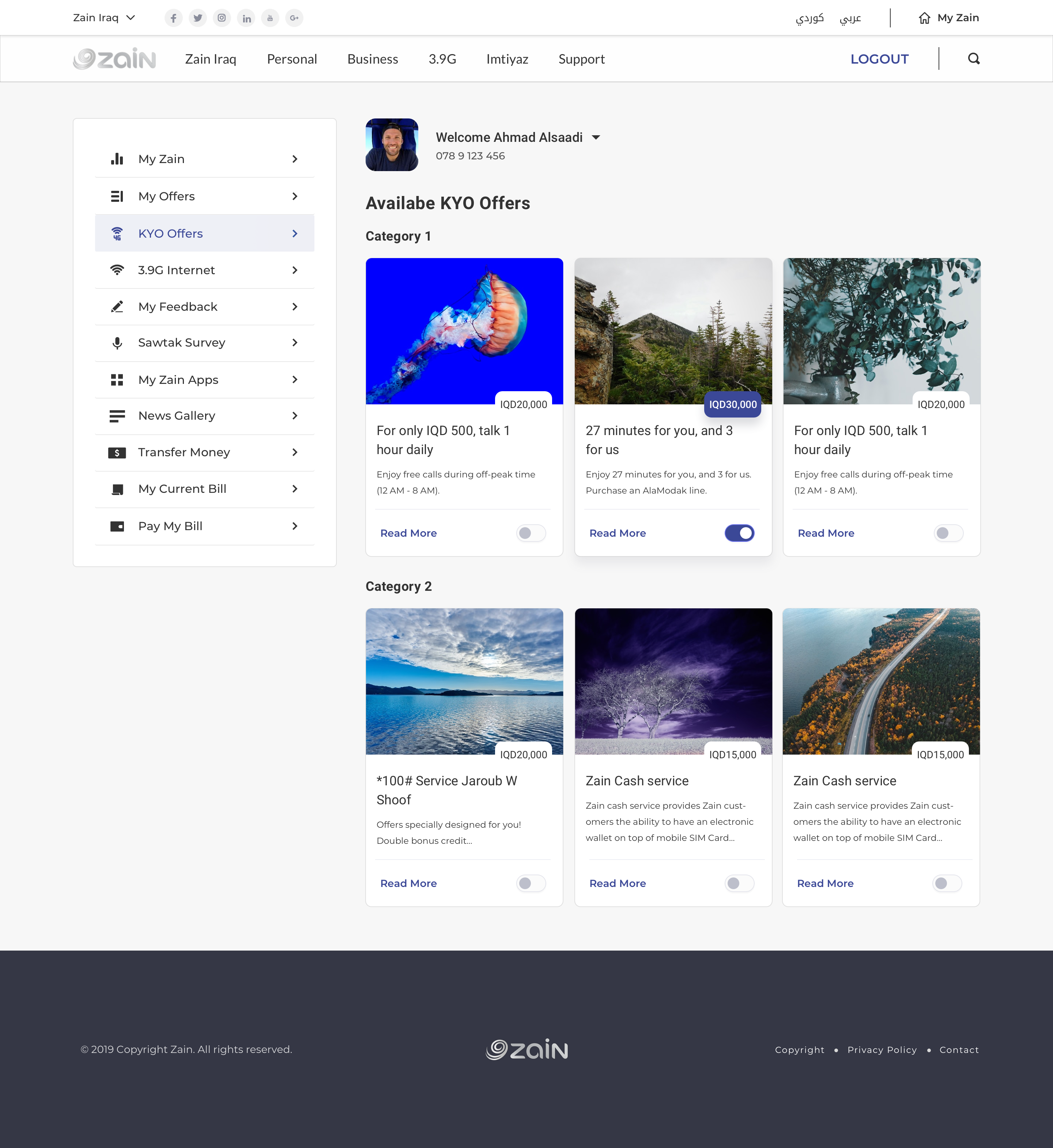Click the lines icon for News Gallery

pyautogui.click(x=117, y=416)
